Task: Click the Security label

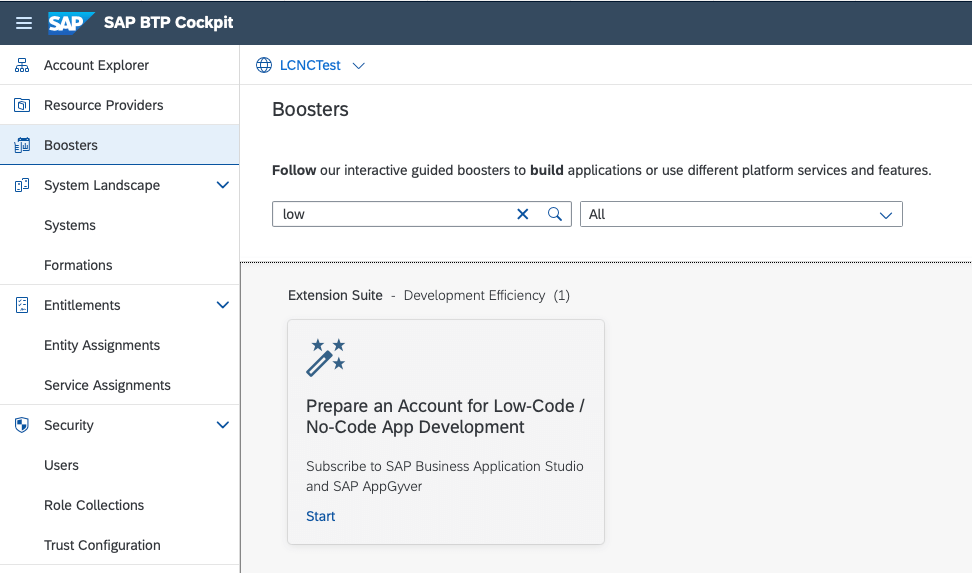Action: 69,425
